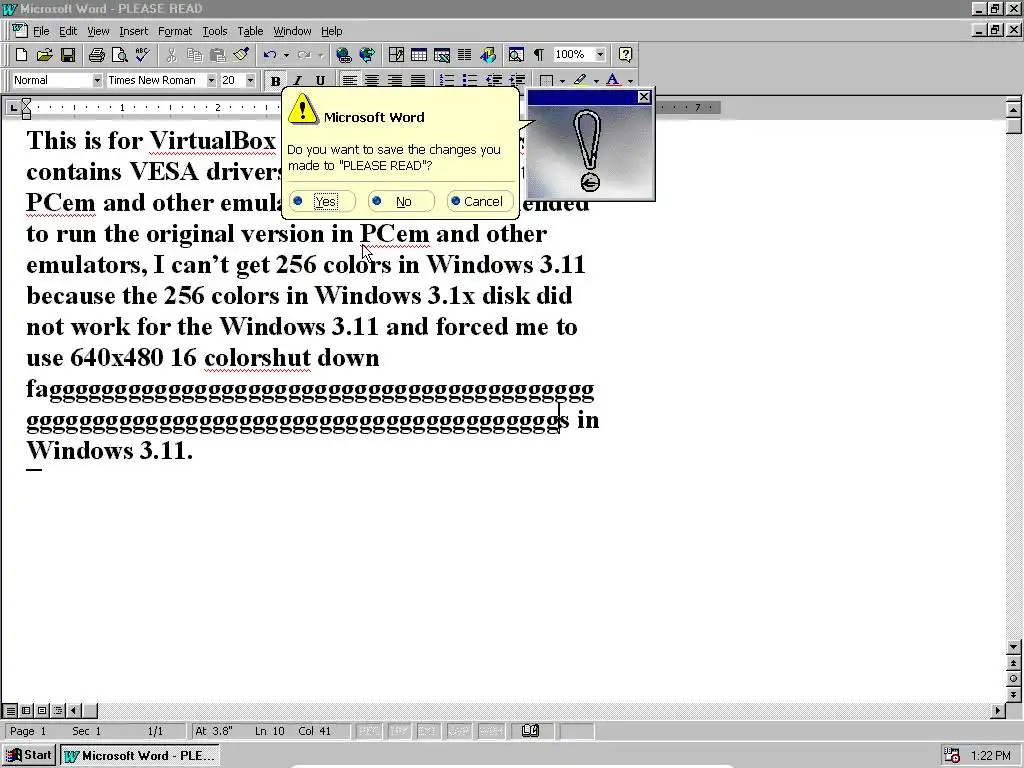Image resolution: width=1024 pixels, height=768 pixels.
Task: Print the document with printer icon
Action: 97,55
